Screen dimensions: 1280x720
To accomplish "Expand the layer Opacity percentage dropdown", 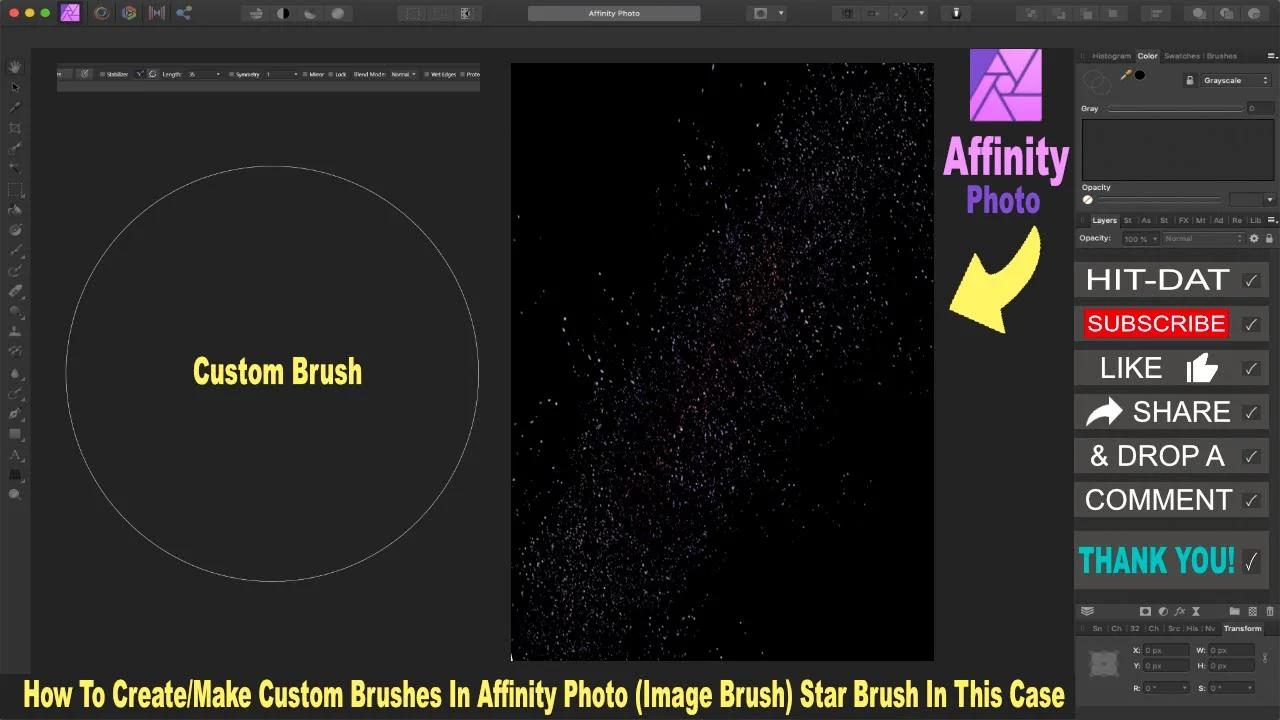I will (1138, 238).
